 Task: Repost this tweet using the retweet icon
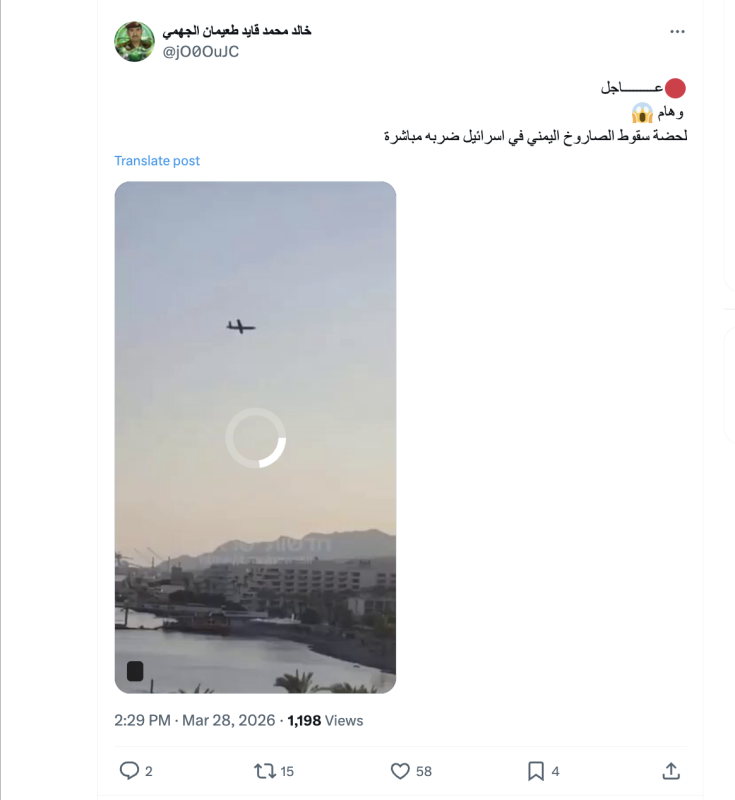coord(265,771)
